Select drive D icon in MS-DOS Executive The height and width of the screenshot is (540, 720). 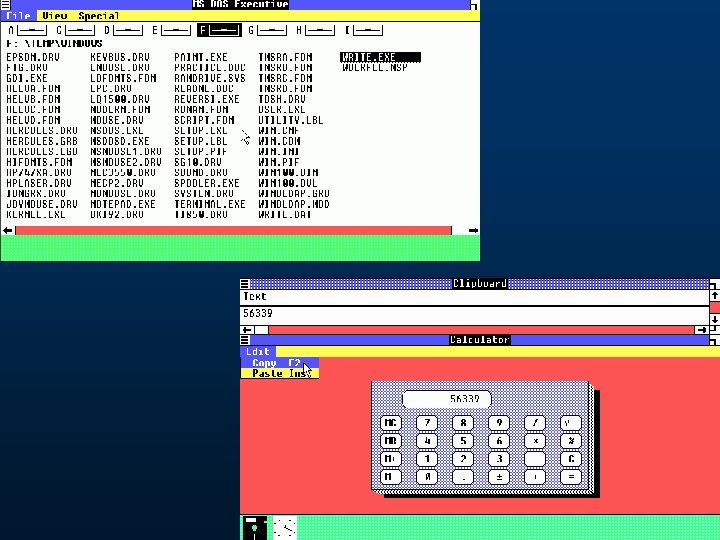(x=124, y=30)
